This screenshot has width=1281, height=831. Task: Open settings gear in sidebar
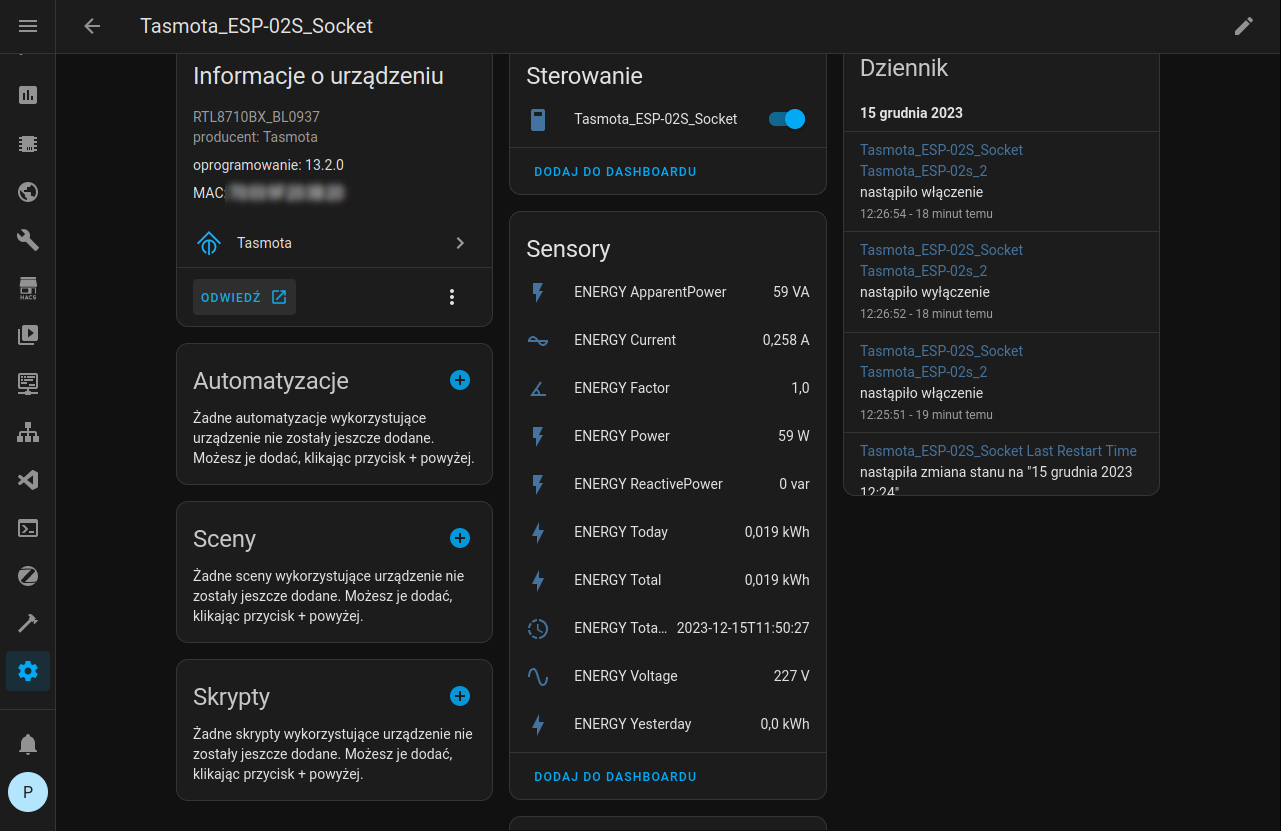pos(28,671)
